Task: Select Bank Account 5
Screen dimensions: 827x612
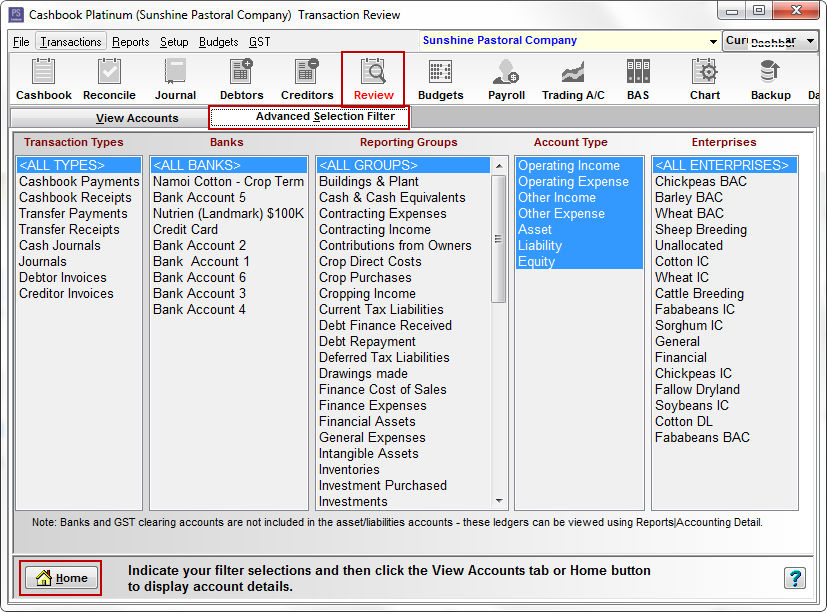Action: 229,197
